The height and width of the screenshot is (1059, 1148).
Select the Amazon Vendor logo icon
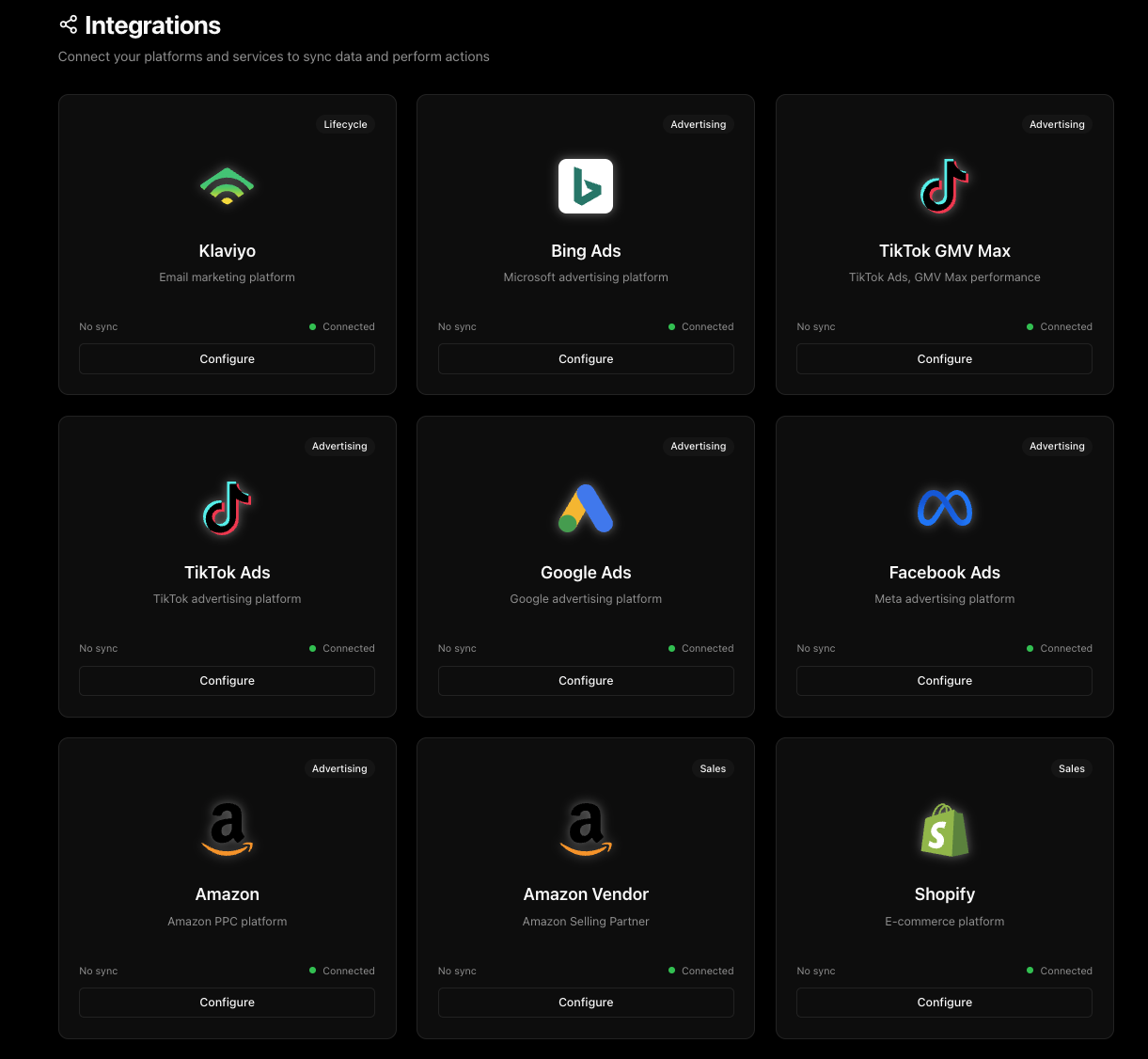coord(586,830)
